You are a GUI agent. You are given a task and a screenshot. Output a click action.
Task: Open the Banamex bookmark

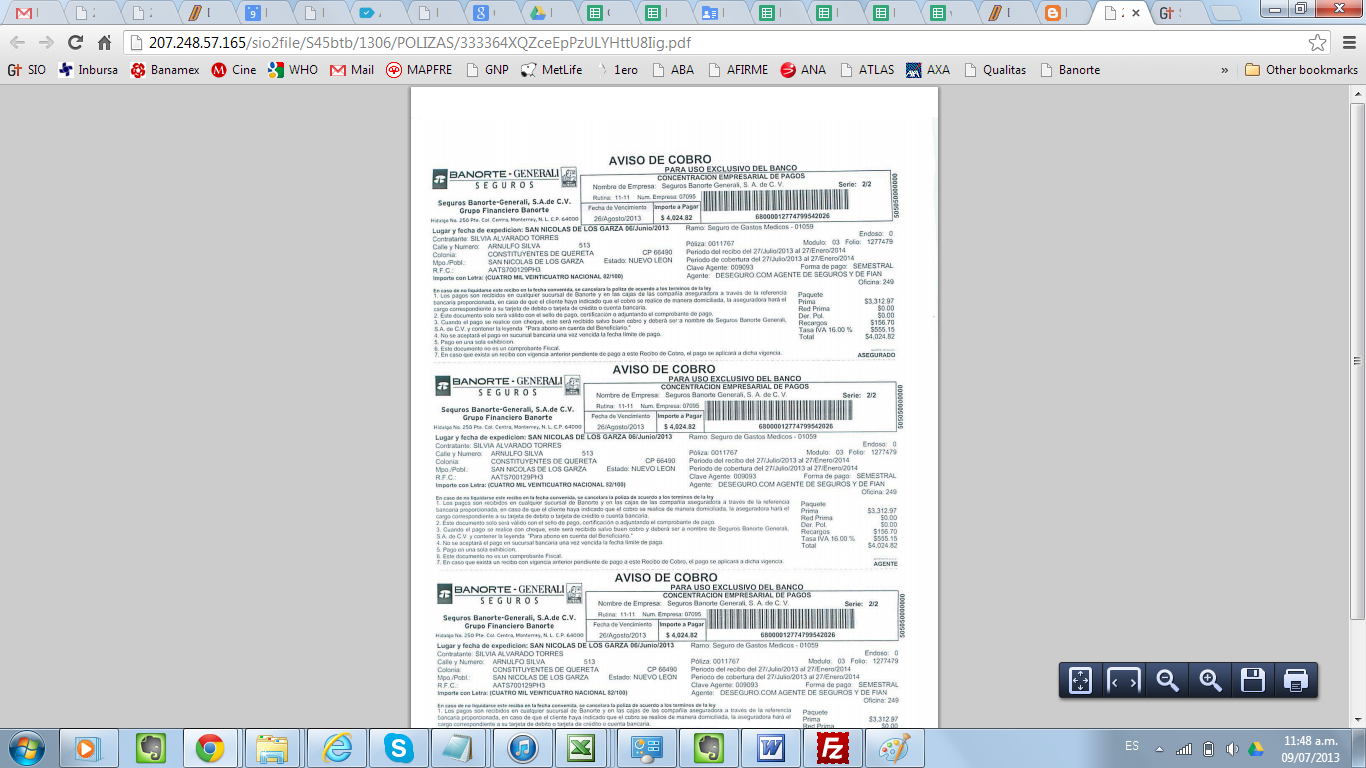pos(165,70)
